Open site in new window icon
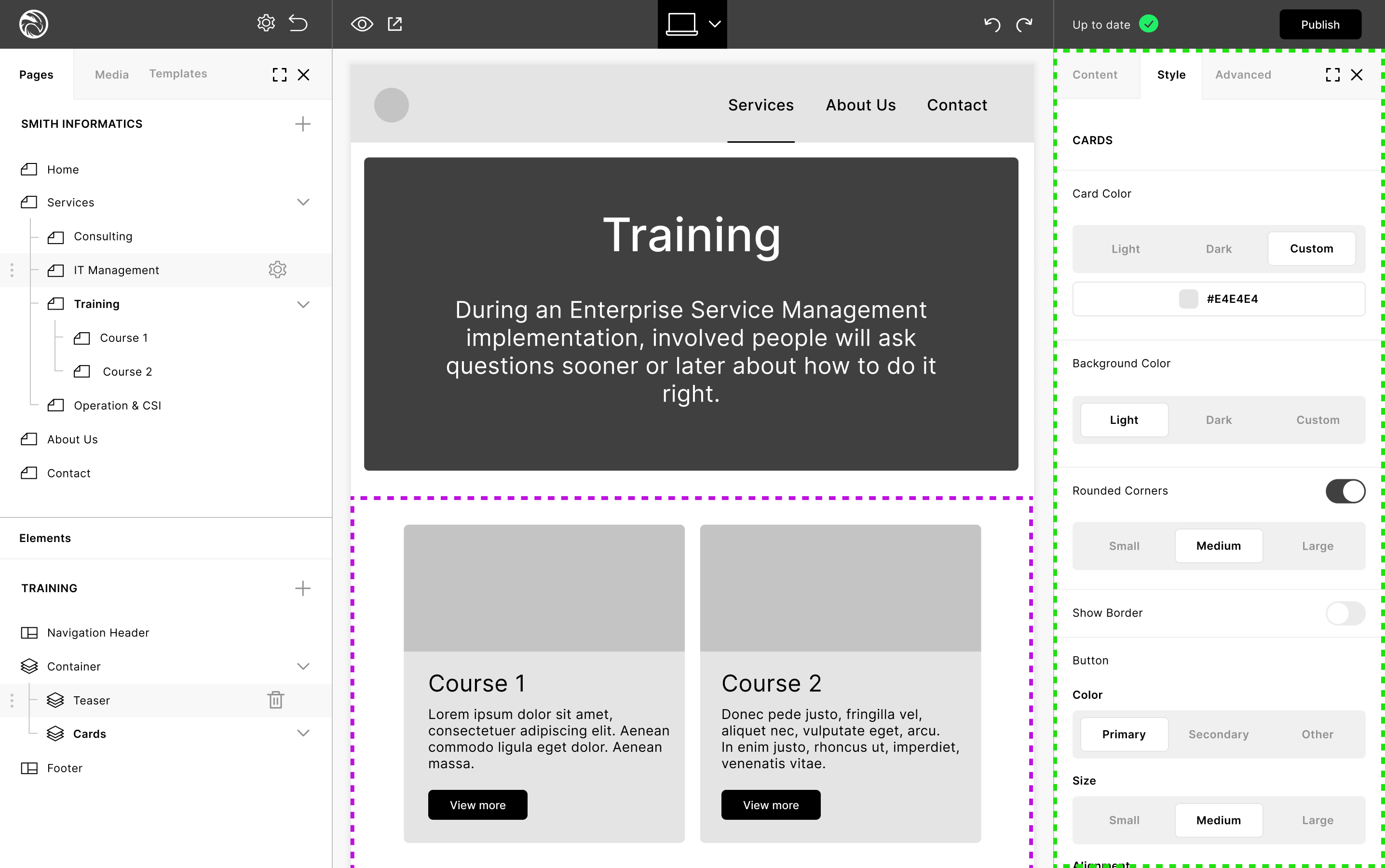Viewport: 1385px width, 868px height. click(x=395, y=24)
